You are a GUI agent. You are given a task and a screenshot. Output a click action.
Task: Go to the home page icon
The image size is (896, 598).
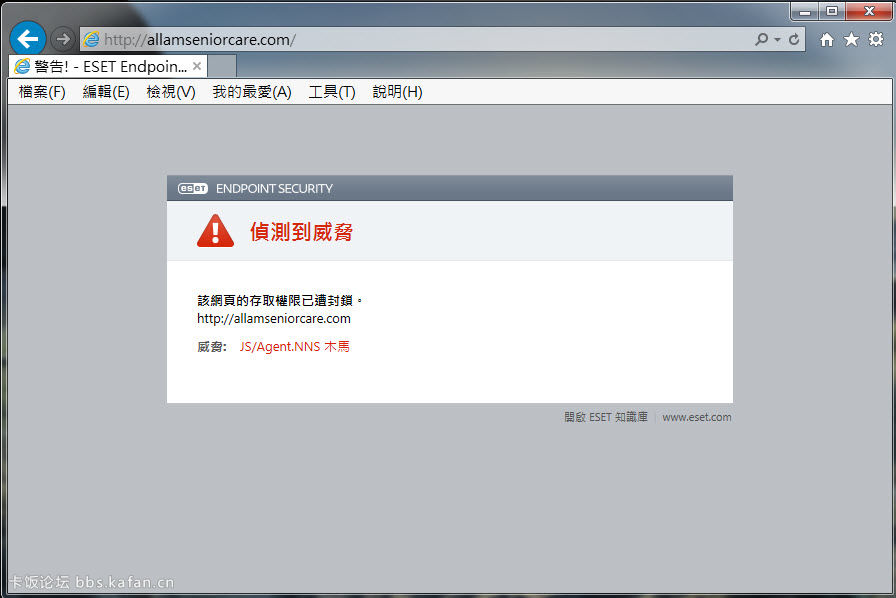(826, 39)
